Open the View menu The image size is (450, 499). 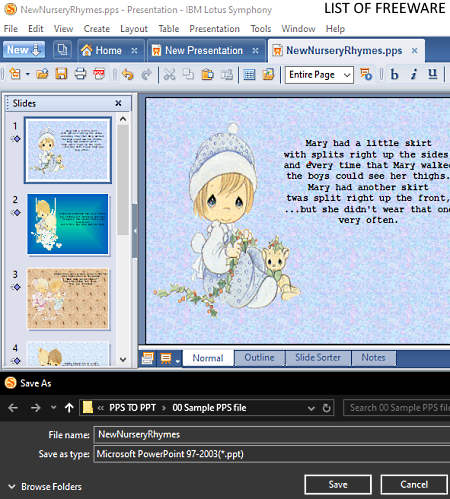point(63,29)
